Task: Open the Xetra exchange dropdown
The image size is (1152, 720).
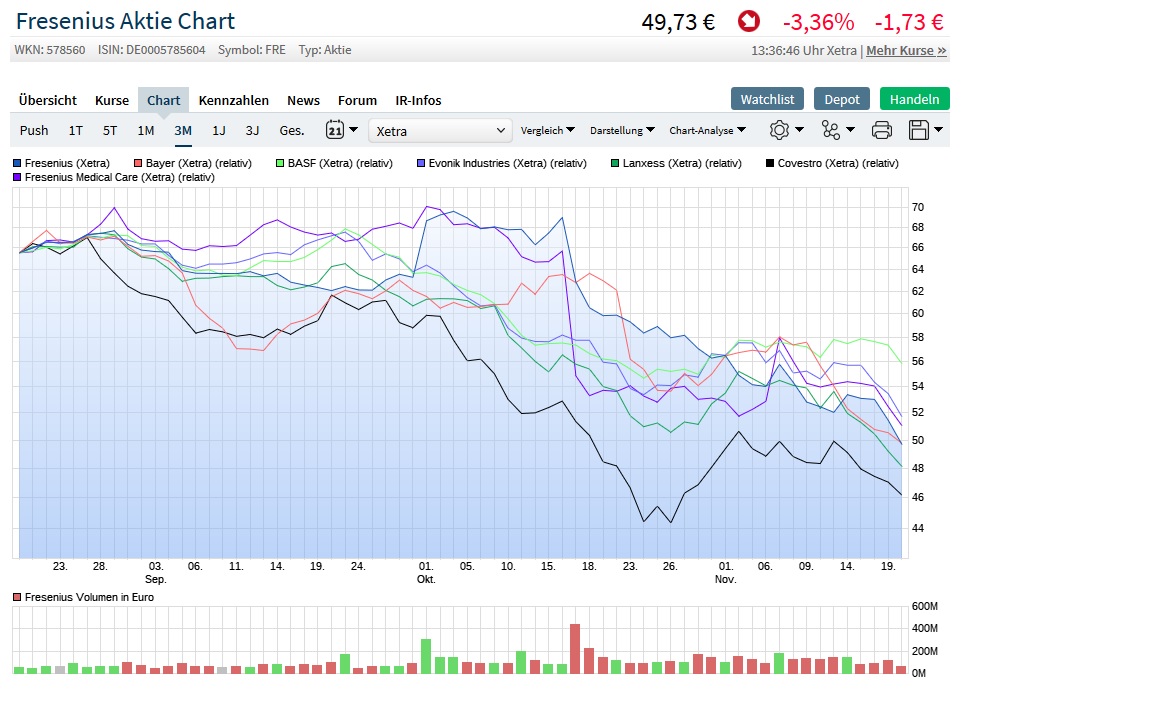Action: 441,130
